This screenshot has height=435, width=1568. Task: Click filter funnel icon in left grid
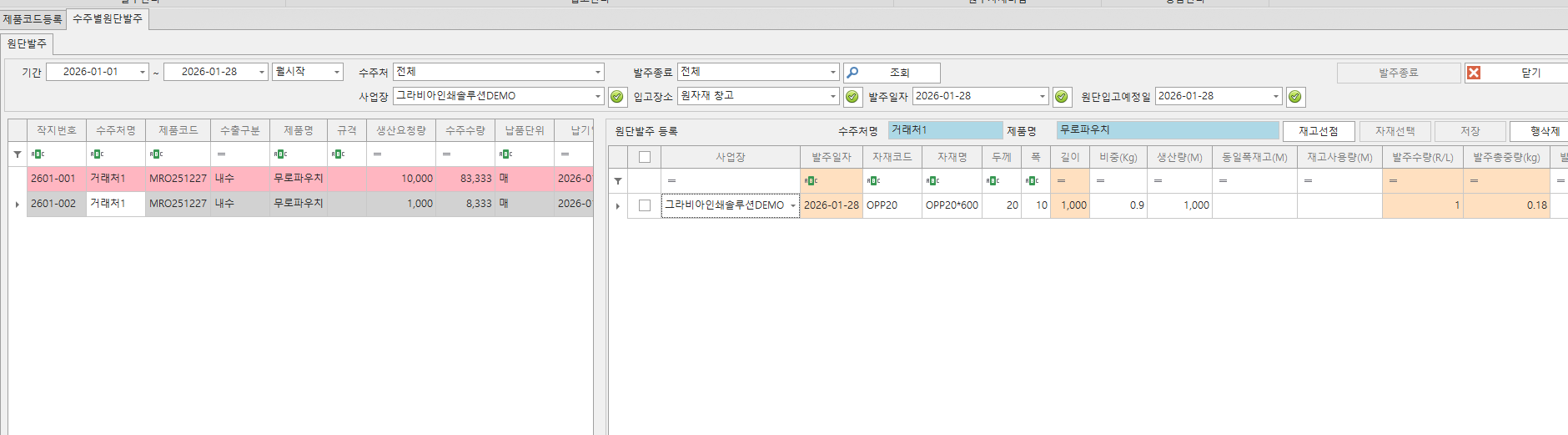(18, 154)
